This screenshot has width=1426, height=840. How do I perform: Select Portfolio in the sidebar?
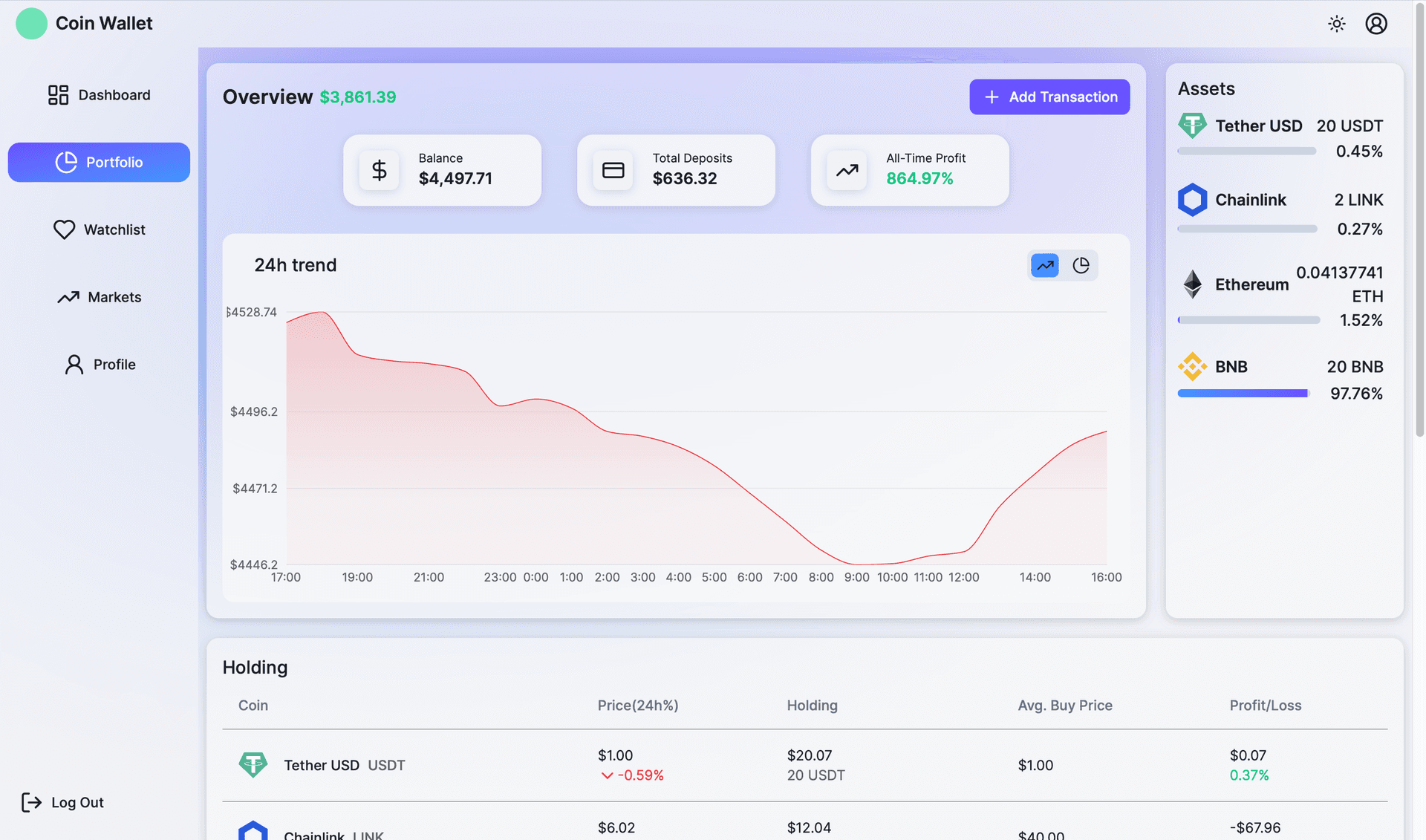pos(99,162)
